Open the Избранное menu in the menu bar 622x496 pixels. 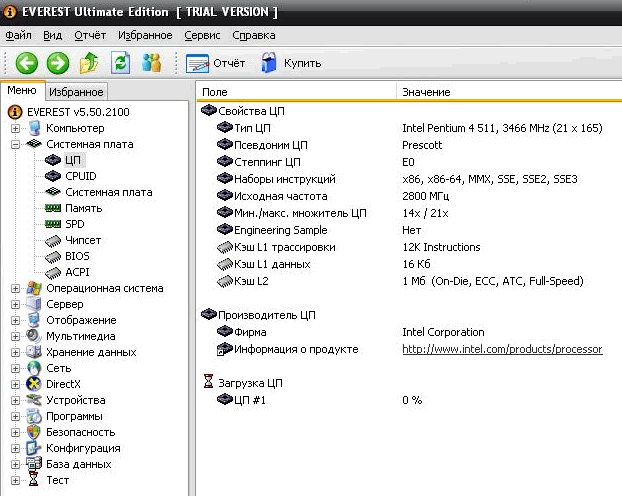coord(145,35)
